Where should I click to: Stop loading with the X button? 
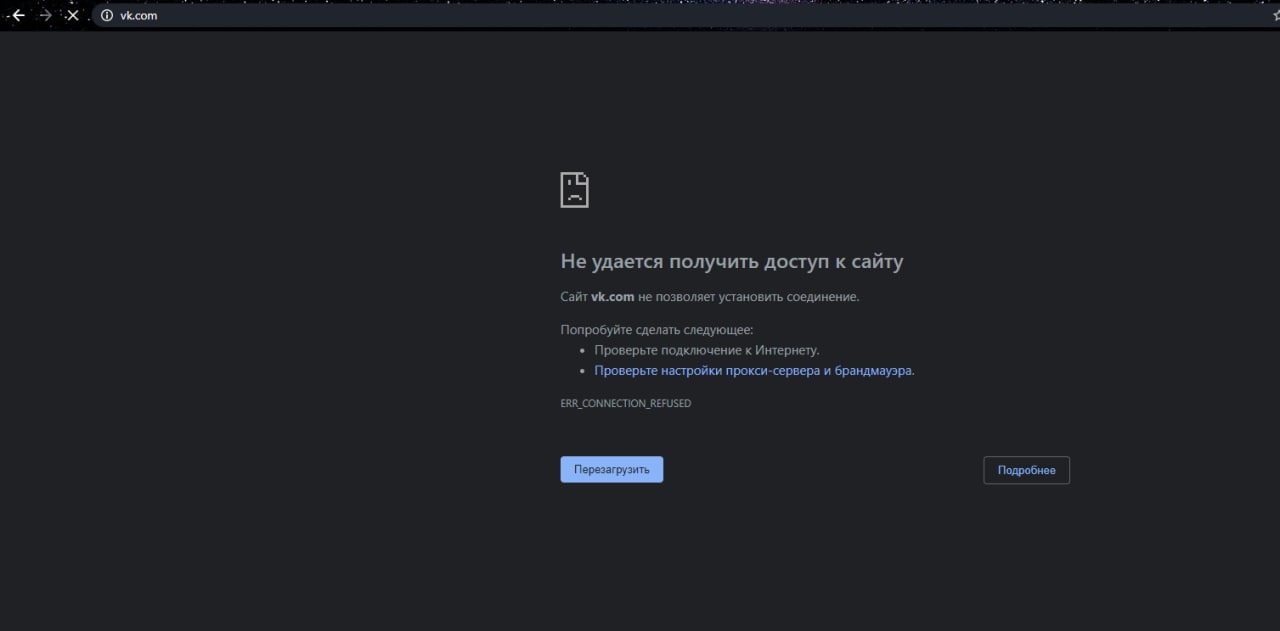[x=72, y=15]
